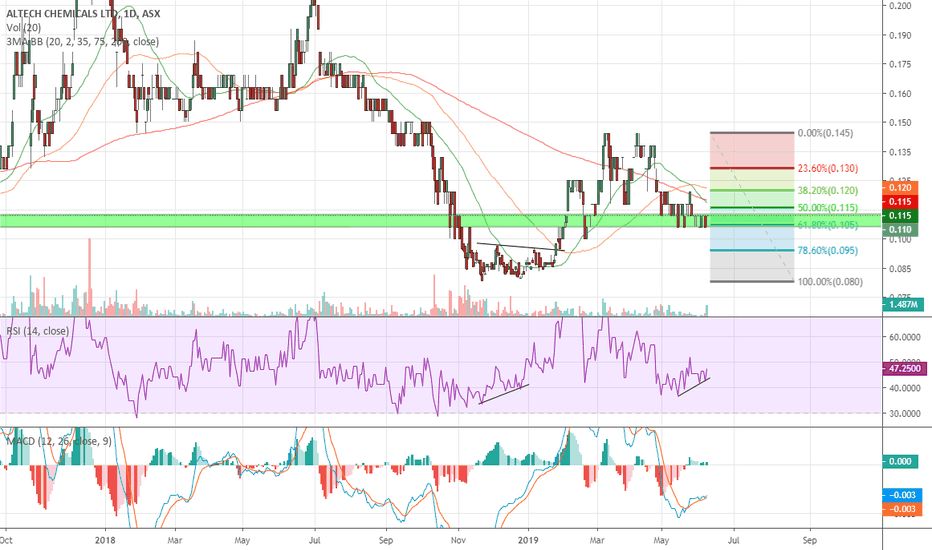Select the RSI trendline under May readings
This screenshot has width=932, height=550.
pos(694,387)
